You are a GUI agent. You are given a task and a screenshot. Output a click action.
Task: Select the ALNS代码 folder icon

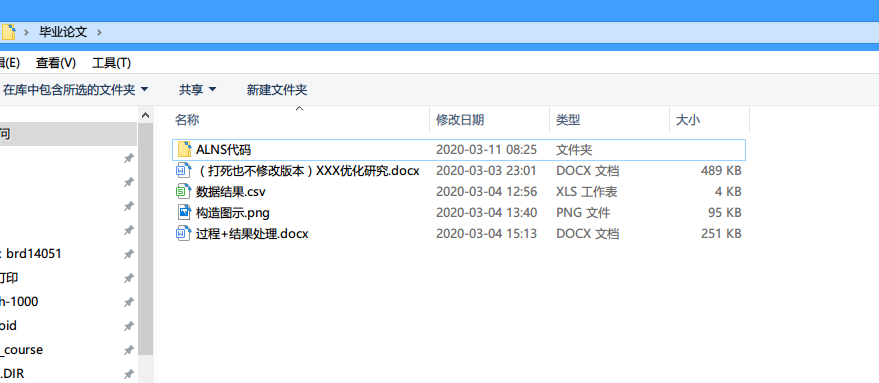pyautogui.click(x=184, y=149)
